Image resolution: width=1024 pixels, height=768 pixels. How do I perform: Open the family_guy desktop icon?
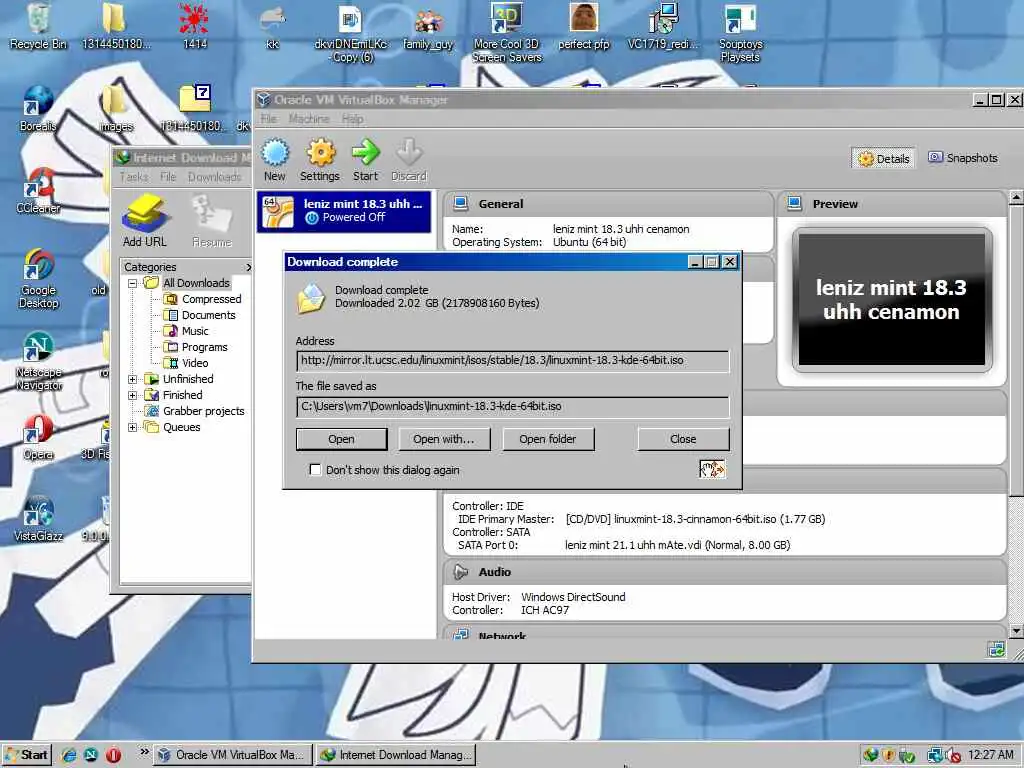(428, 26)
